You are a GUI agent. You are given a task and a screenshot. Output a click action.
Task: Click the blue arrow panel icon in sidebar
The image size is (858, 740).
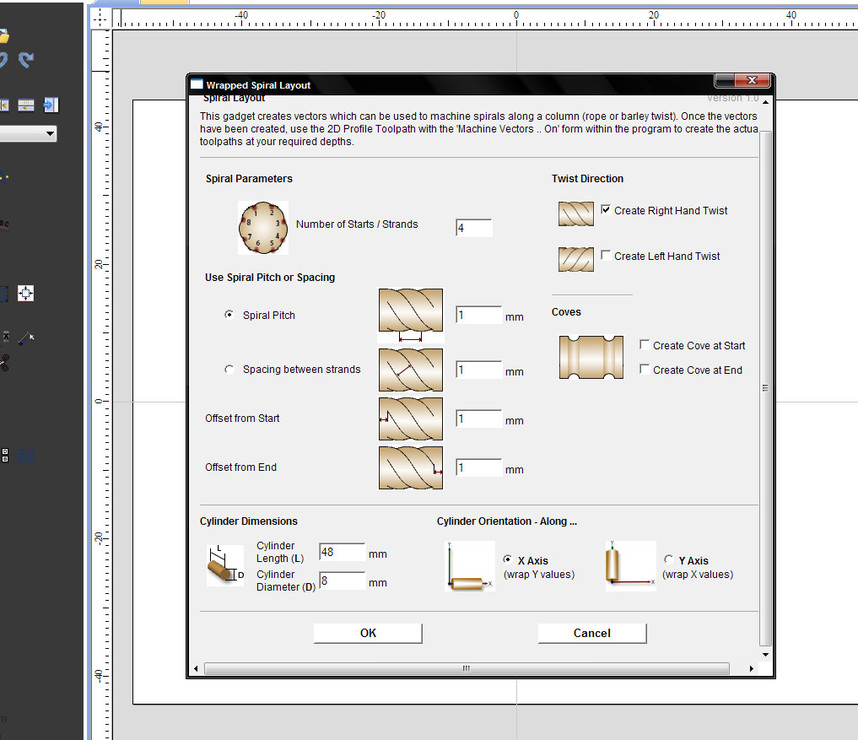[50, 105]
